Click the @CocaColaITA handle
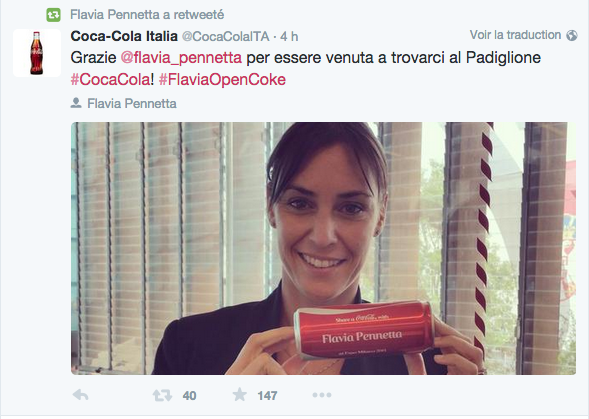Image resolution: width=589 pixels, height=419 pixels. [x=226, y=36]
